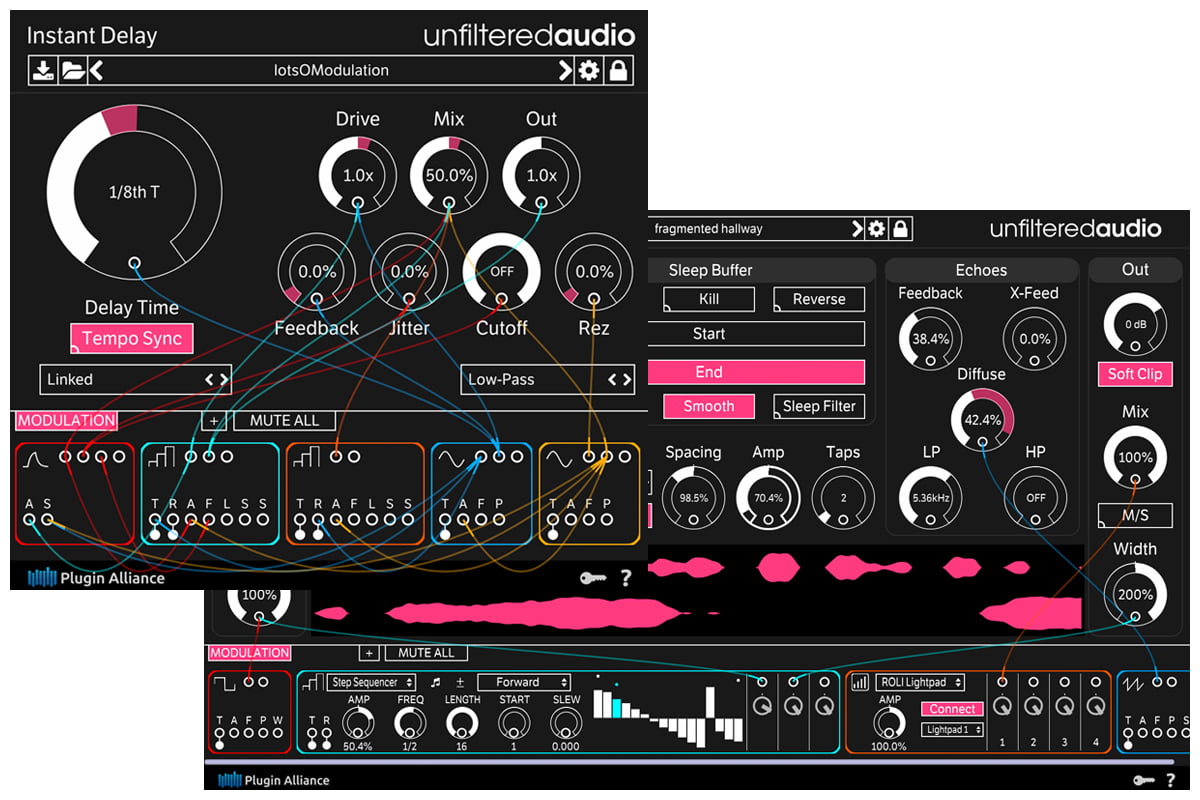The height and width of the screenshot is (800, 1200).
Task: Toggle Tempo Sync under Delay Time
Action: pyautogui.click(x=132, y=338)
